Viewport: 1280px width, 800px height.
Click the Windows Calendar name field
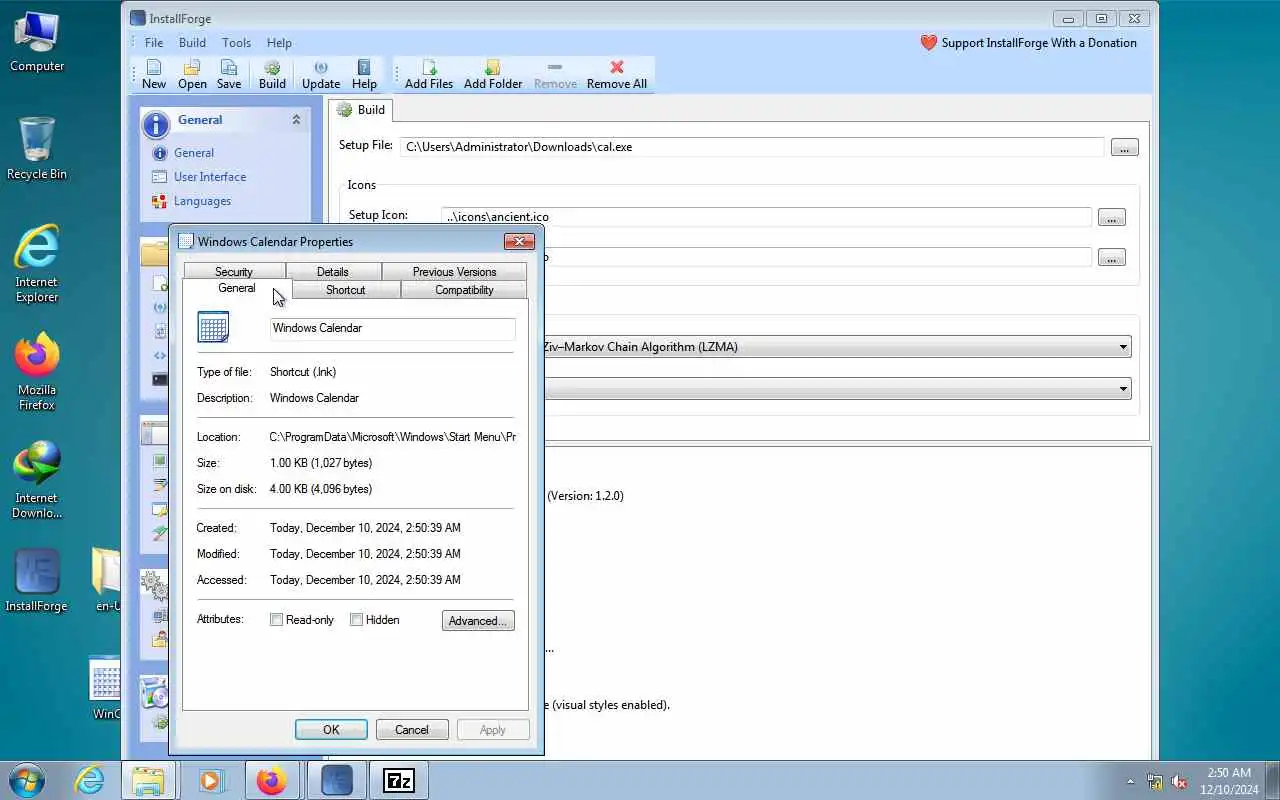click(x=393, y=328)
